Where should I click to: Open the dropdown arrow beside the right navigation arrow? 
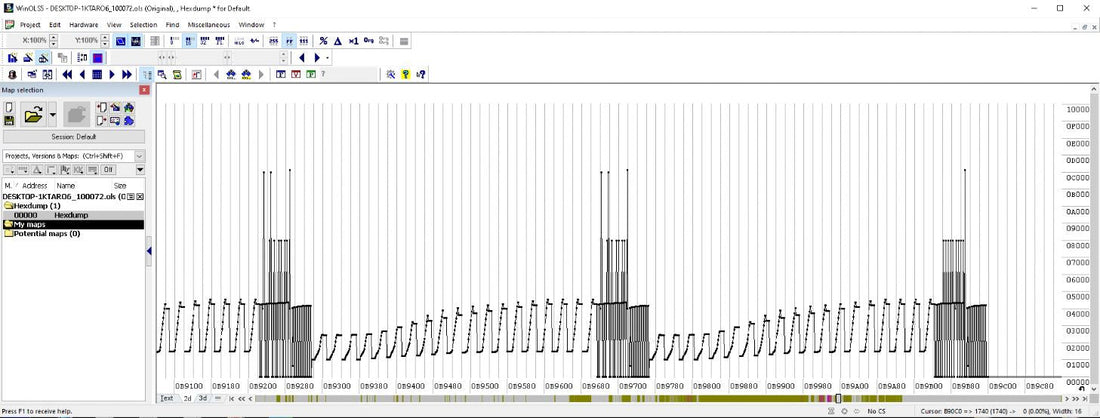(x=328, y=58)
